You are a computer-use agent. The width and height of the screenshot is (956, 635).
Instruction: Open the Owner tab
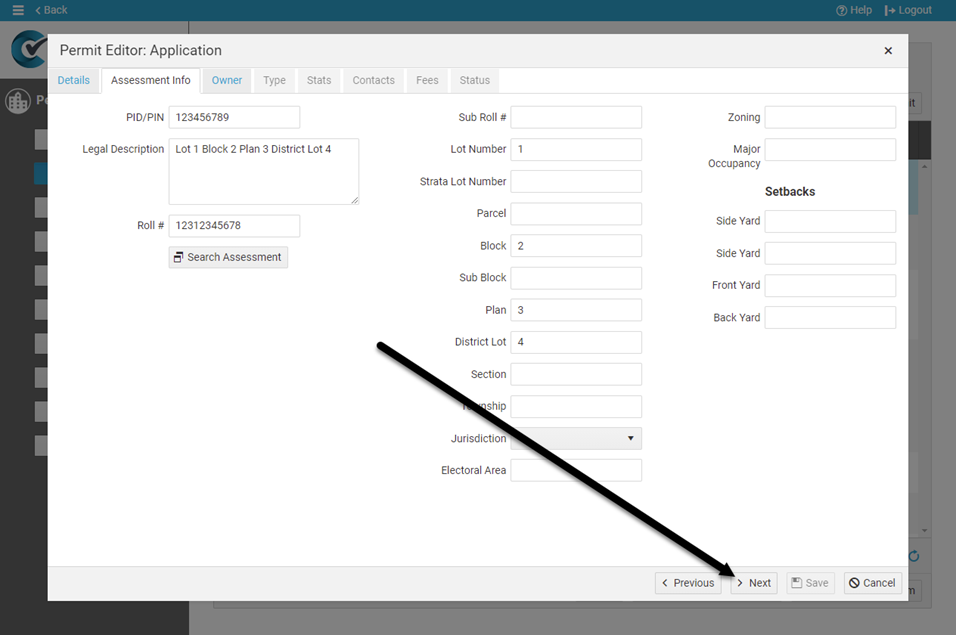pyautogui.click(x=227, y=80)
